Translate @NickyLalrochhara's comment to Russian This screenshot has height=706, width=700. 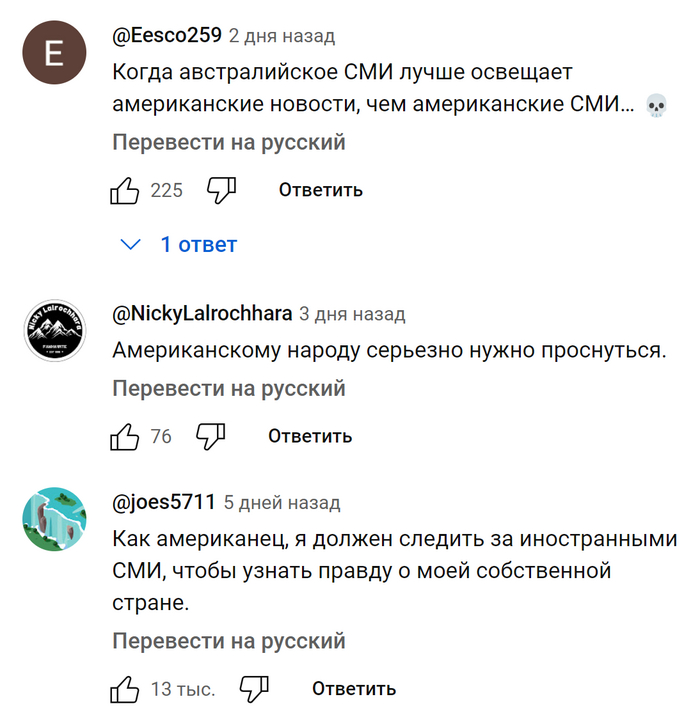tap(229, 388)
